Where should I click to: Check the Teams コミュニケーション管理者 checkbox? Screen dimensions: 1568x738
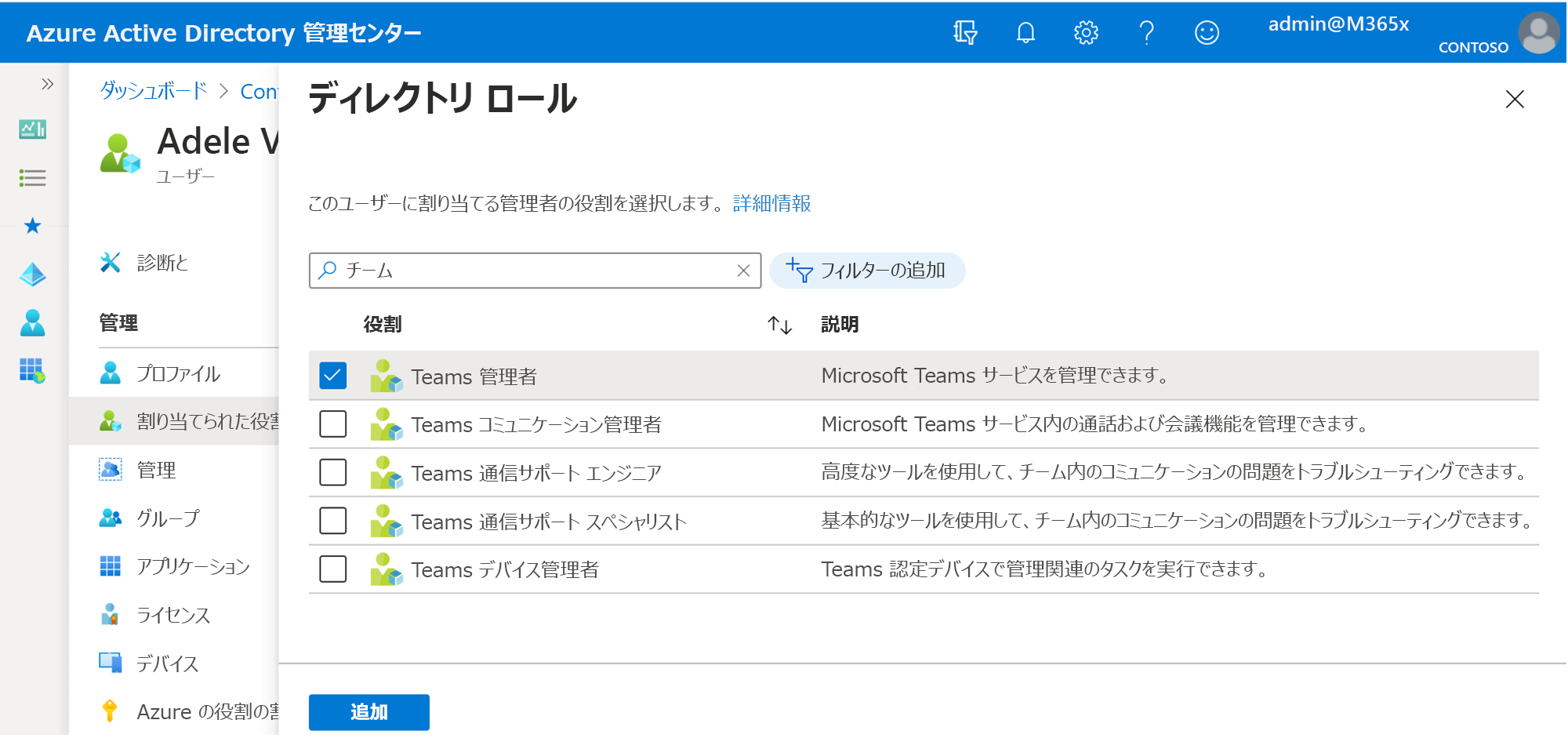point(332,424)
